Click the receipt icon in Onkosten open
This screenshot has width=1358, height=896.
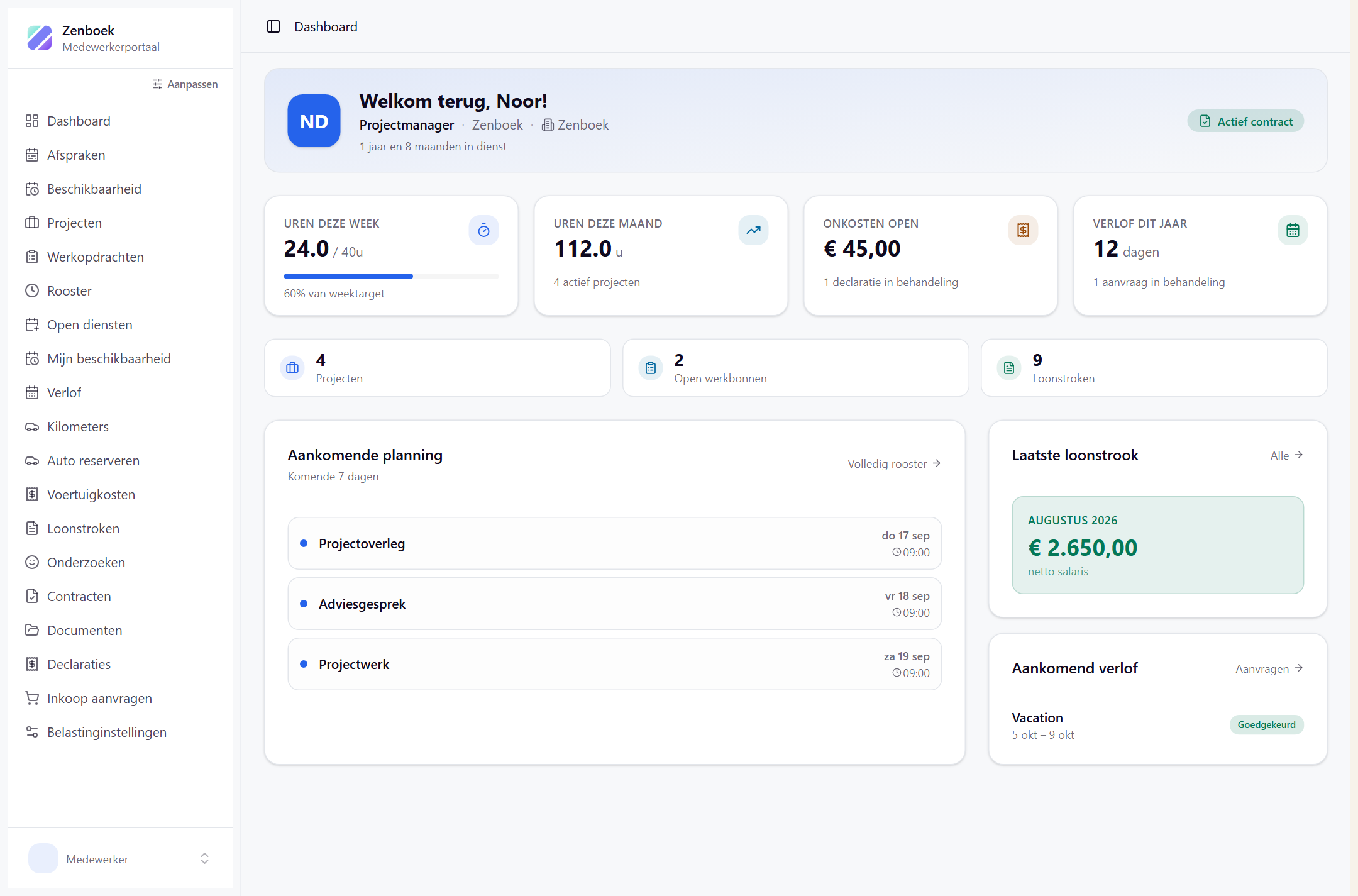1023,230
